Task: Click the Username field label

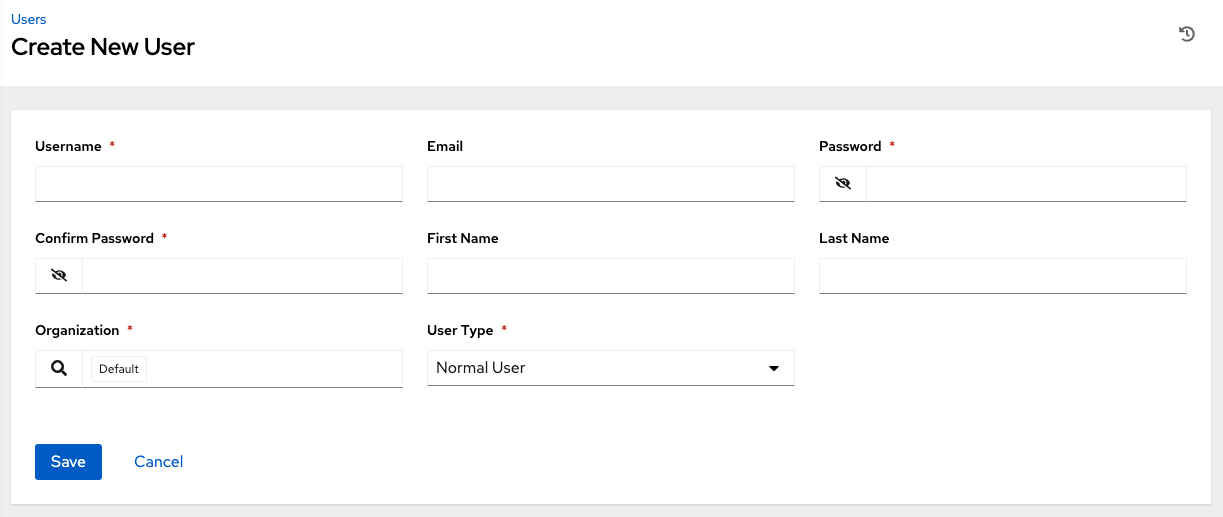Action: pyautogui.click(x=68, y=146)
